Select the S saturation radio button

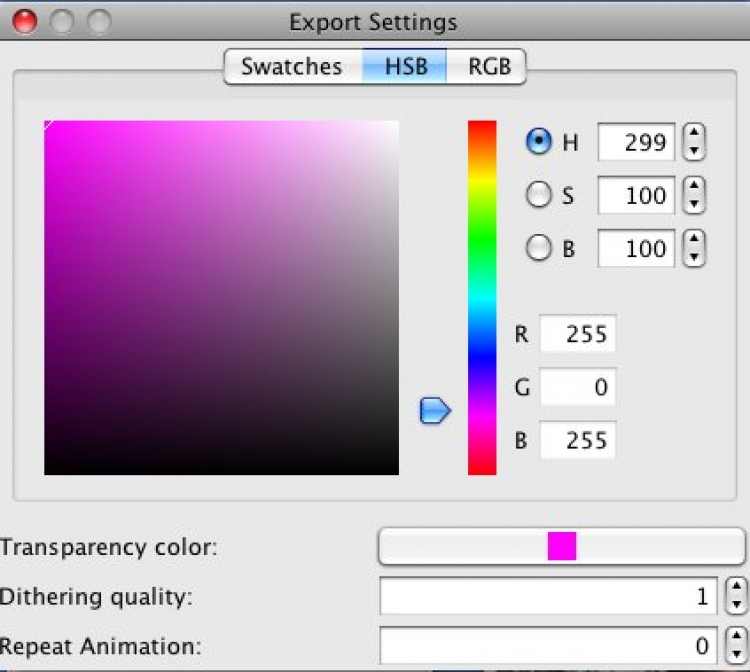click(x=539, y=196)
